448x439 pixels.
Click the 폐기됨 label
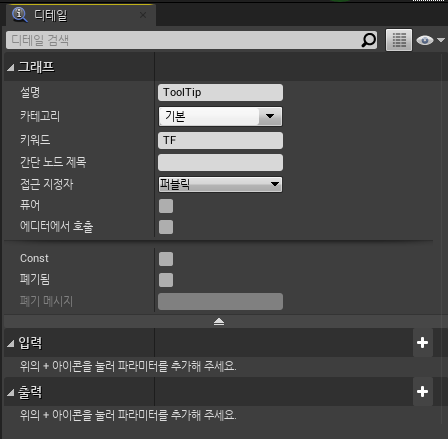coord(35,279)
